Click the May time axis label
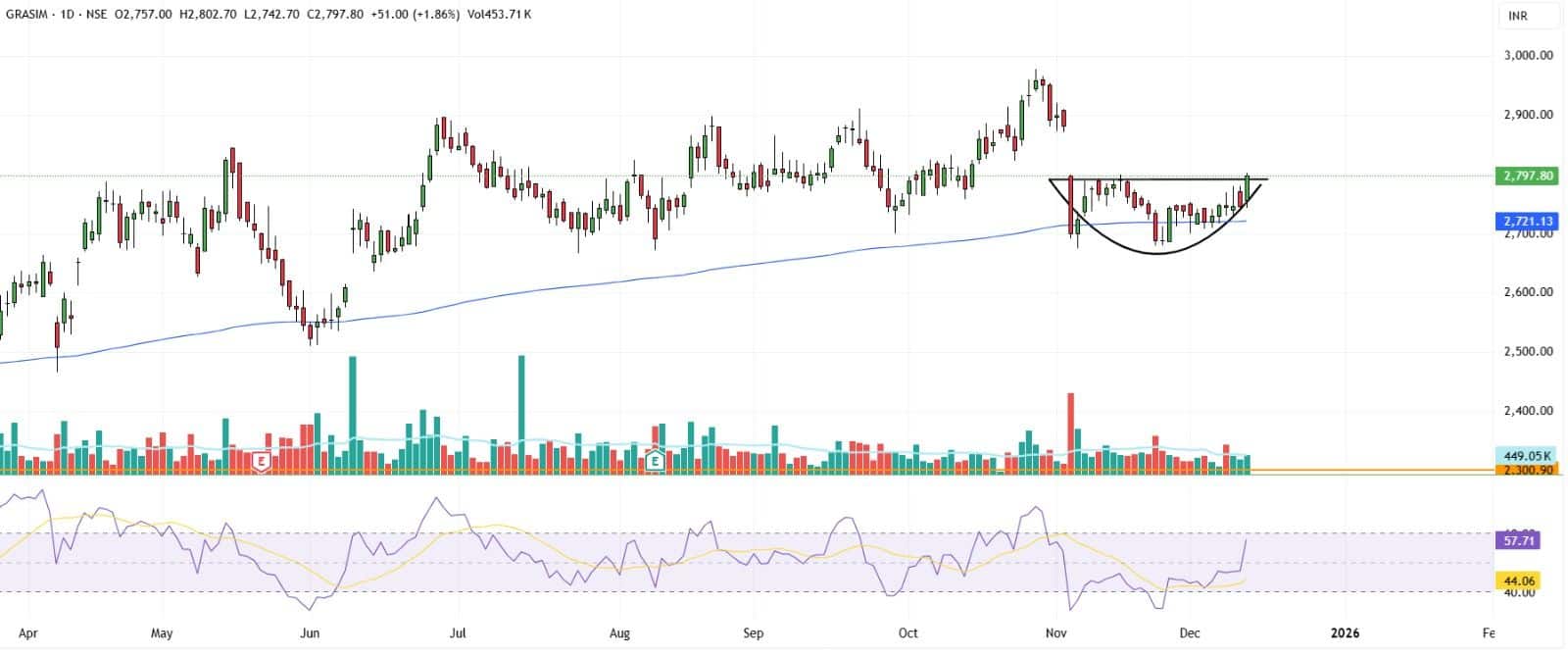The height and width of the screenshot is (656, 1568). coord(162,633)
